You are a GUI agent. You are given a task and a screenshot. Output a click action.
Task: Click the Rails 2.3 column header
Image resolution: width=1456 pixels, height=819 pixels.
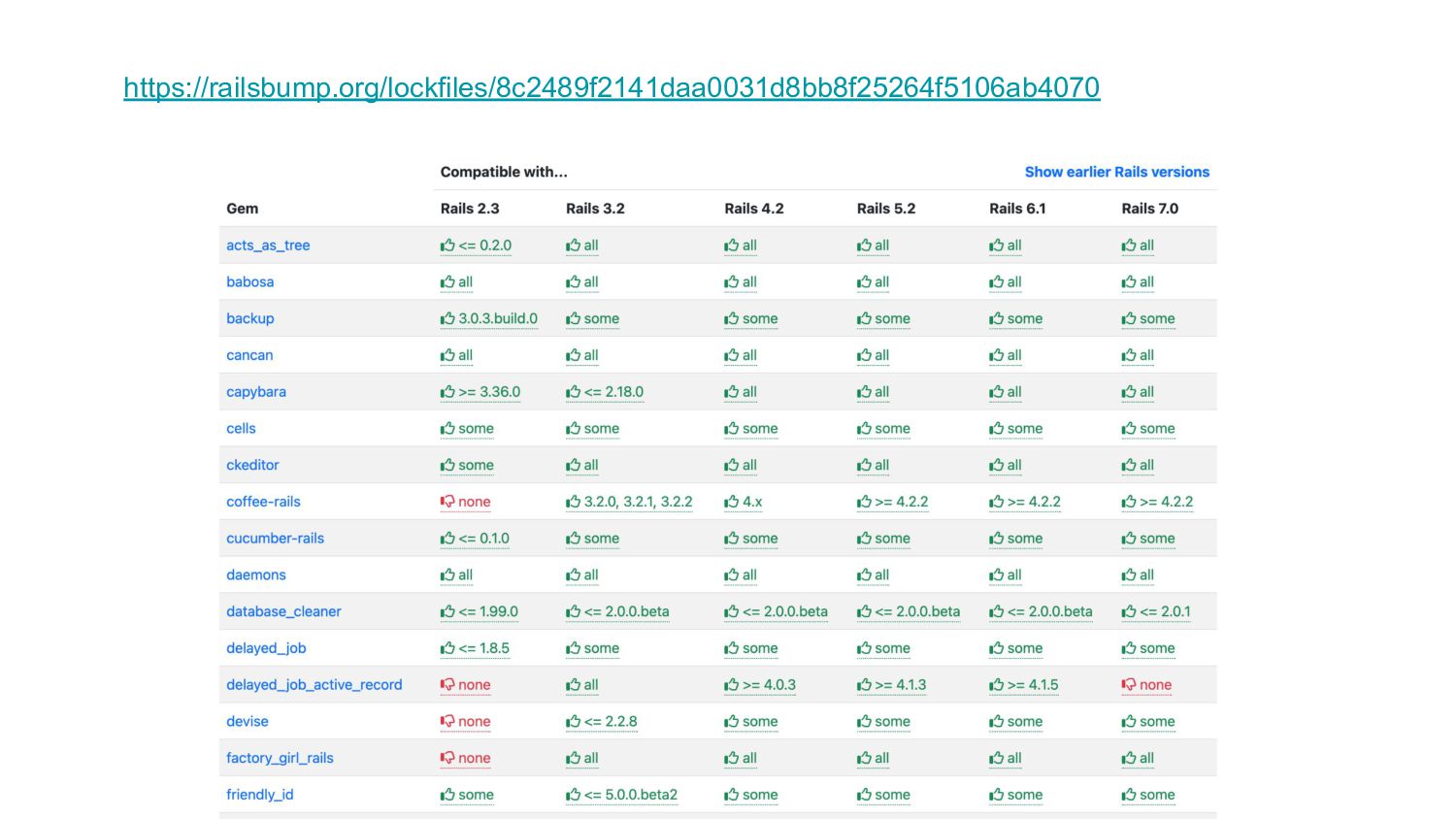470,209
